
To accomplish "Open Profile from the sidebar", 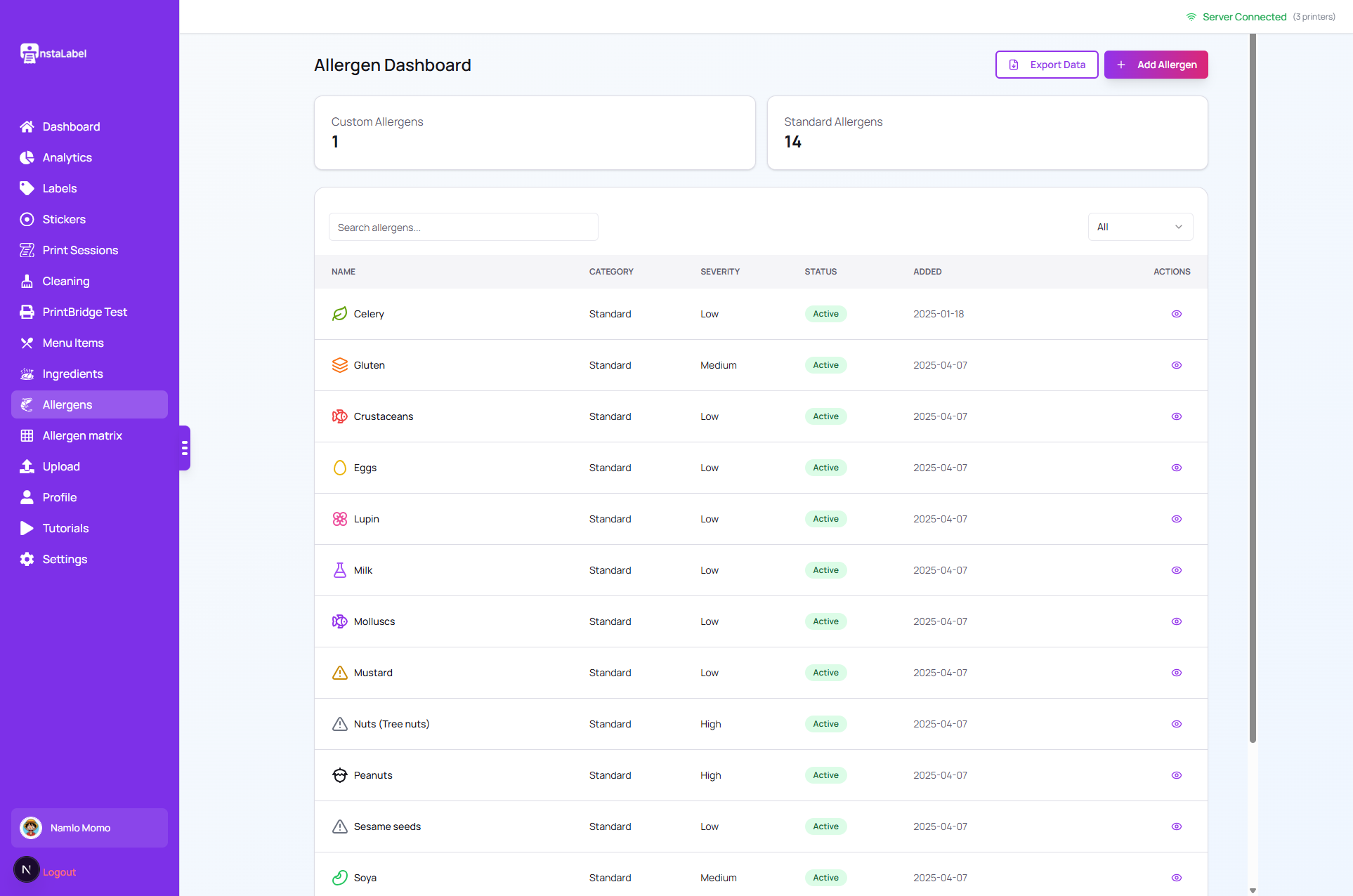I will point(89,497).
